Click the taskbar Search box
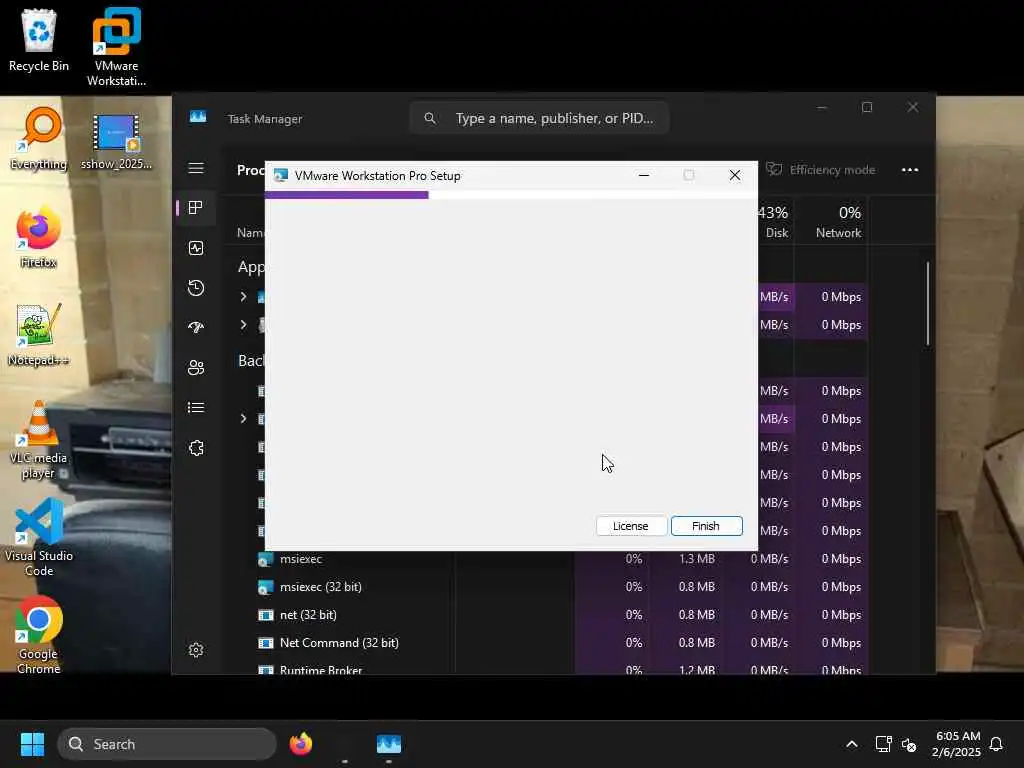Viewport: 1024px width, 768px height. click(167, 744)
